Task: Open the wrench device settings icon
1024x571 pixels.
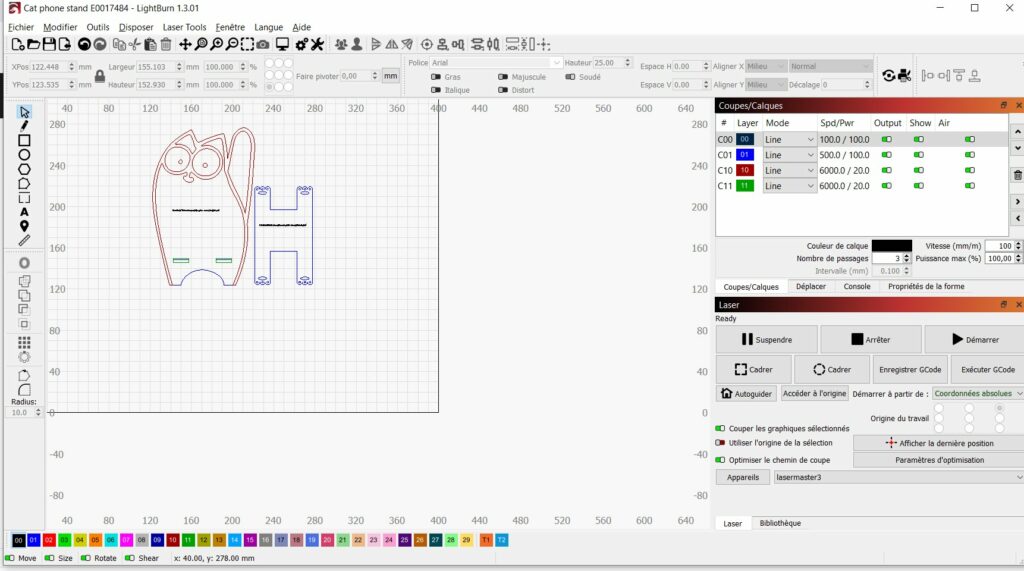Action: (317, 44)
